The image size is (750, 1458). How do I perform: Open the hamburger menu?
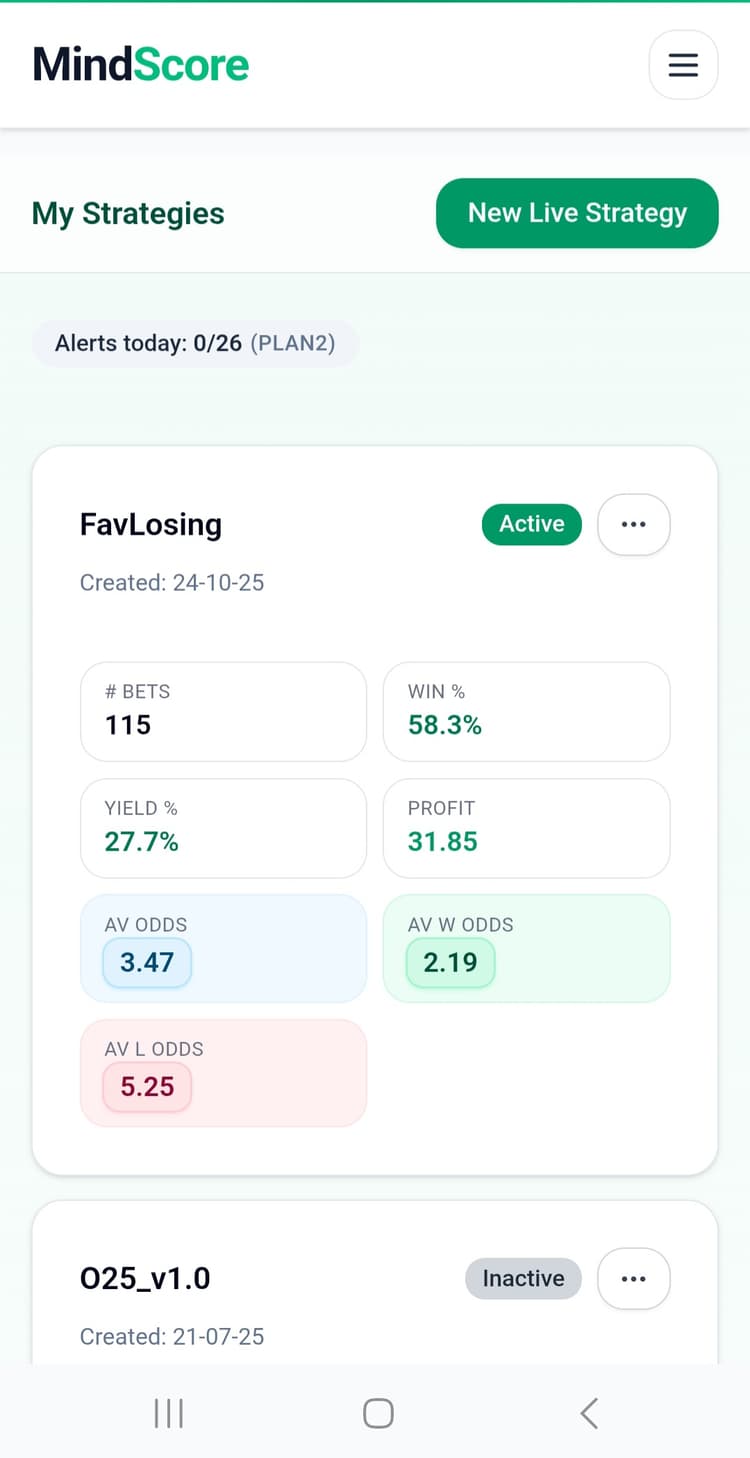click(683, 65)
